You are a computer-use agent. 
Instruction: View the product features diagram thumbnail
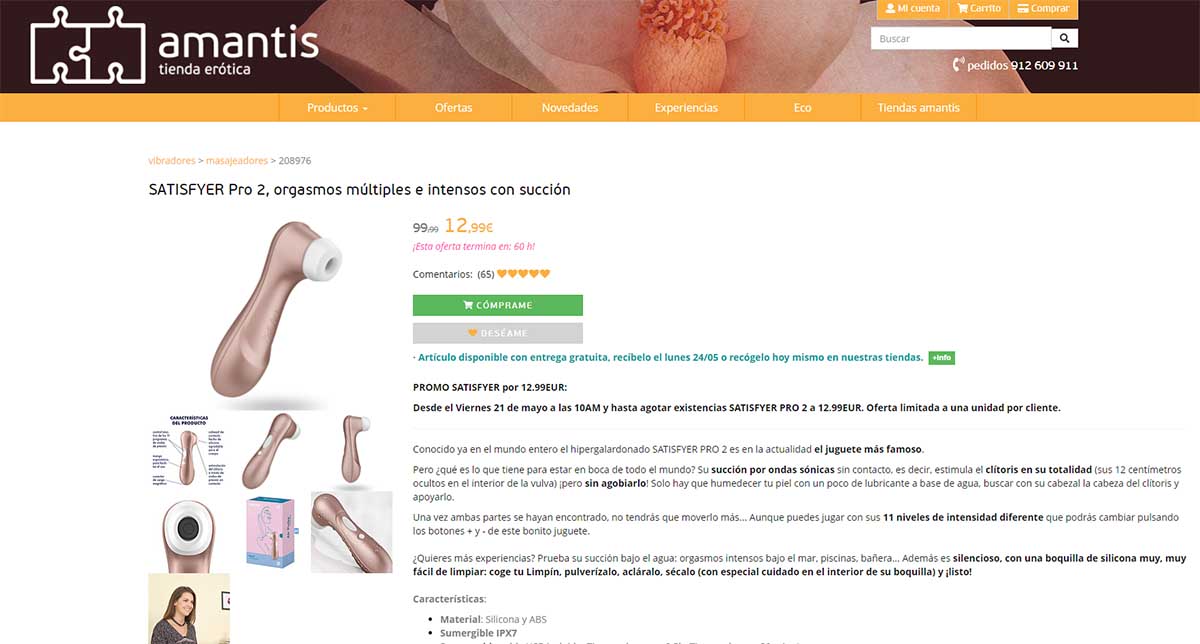pyautogui.click(x=189, y=450)
